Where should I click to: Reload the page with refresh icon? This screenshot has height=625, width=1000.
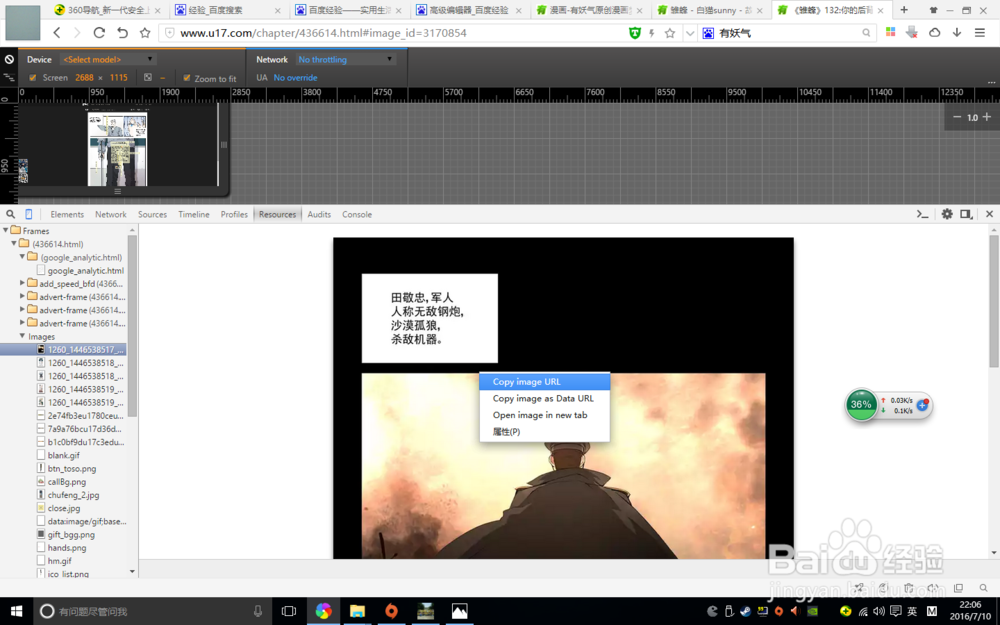tap(99, 33)
